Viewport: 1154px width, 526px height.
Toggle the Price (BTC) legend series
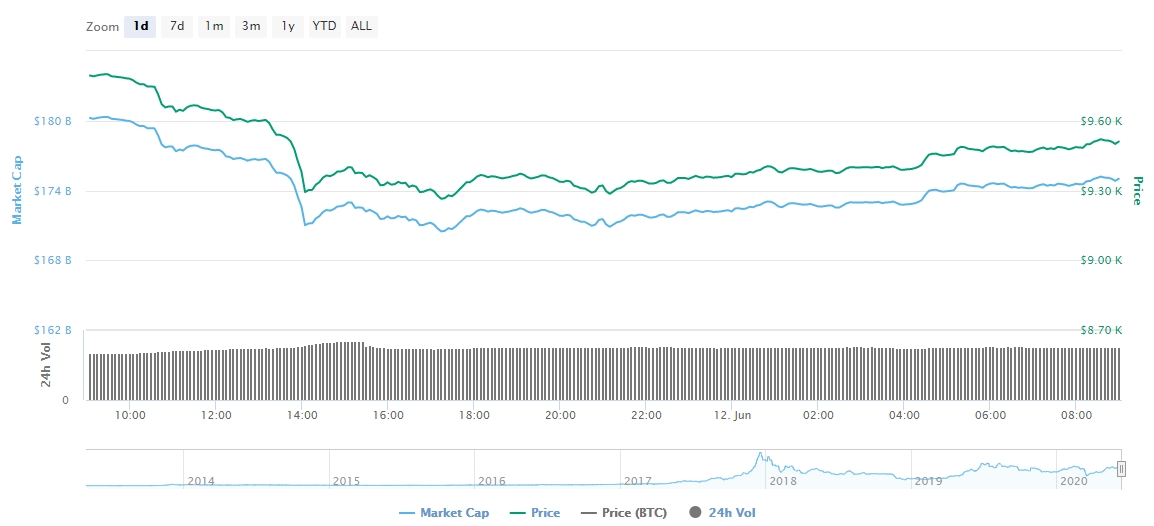[x=624, y=513]
